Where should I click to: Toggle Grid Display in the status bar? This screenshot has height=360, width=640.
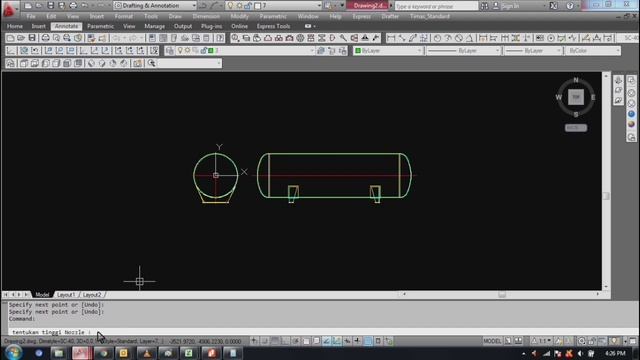pos(275,341)
